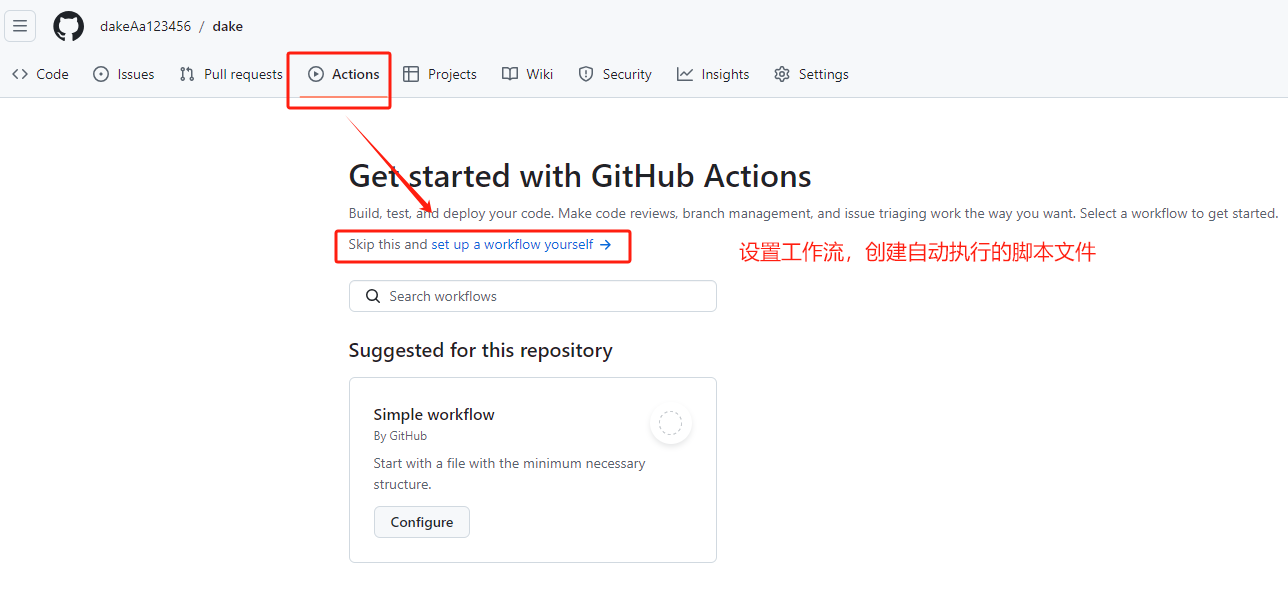Click the Security shield icon
1288x590 pixels.
click(586, 74)
